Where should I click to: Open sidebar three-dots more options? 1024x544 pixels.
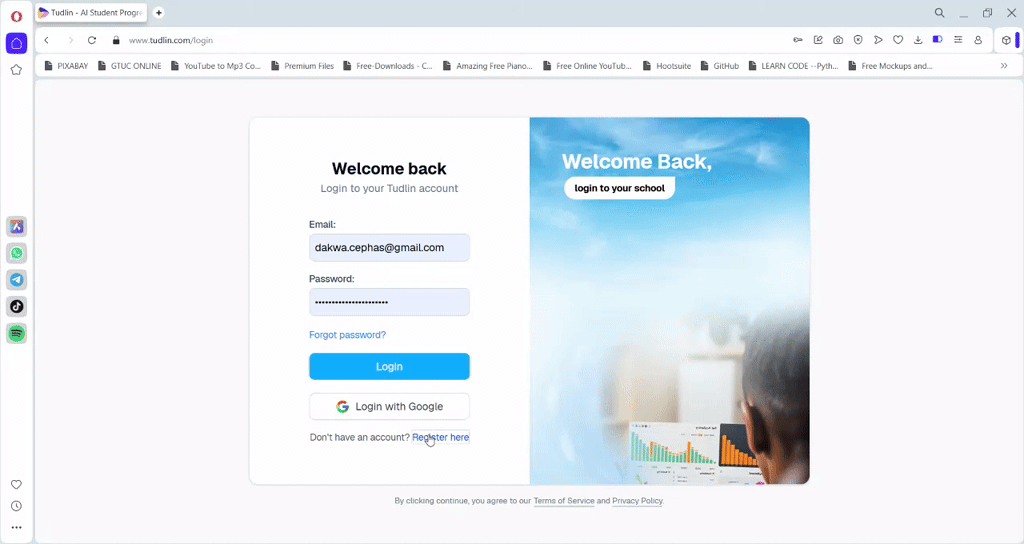coord(16,528)
